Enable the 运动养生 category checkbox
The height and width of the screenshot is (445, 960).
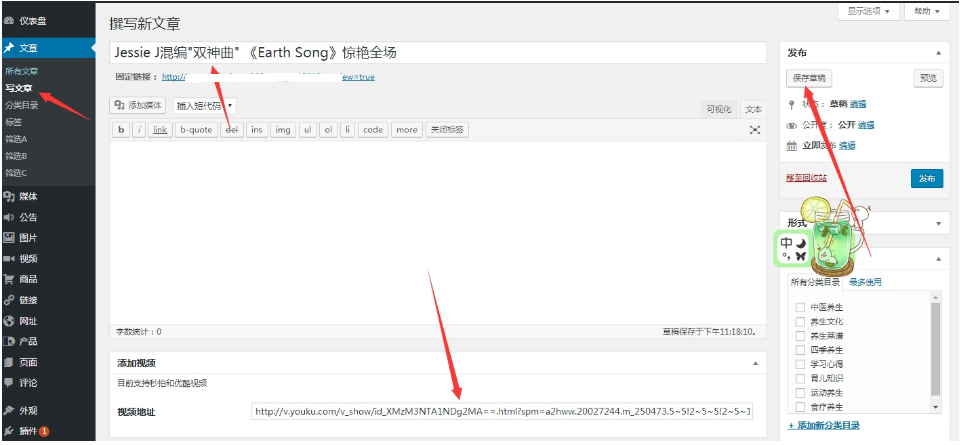tap(800, 394)
